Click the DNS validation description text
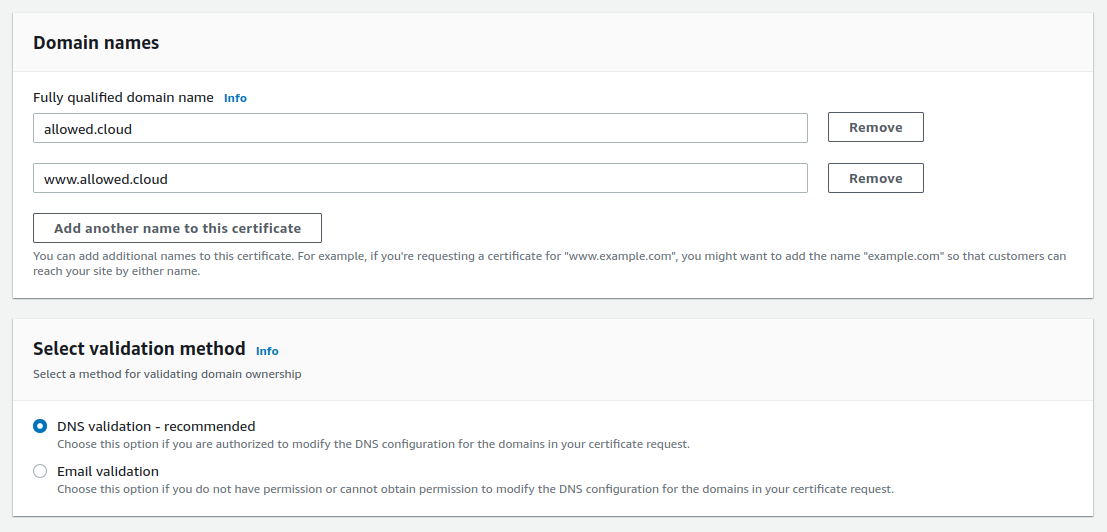Image resolution: width=1107 pixels, height=532 pixels. [373, 444]
